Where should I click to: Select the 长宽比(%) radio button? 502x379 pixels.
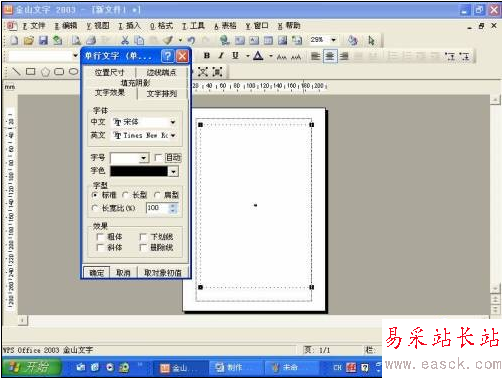[95, 208]
